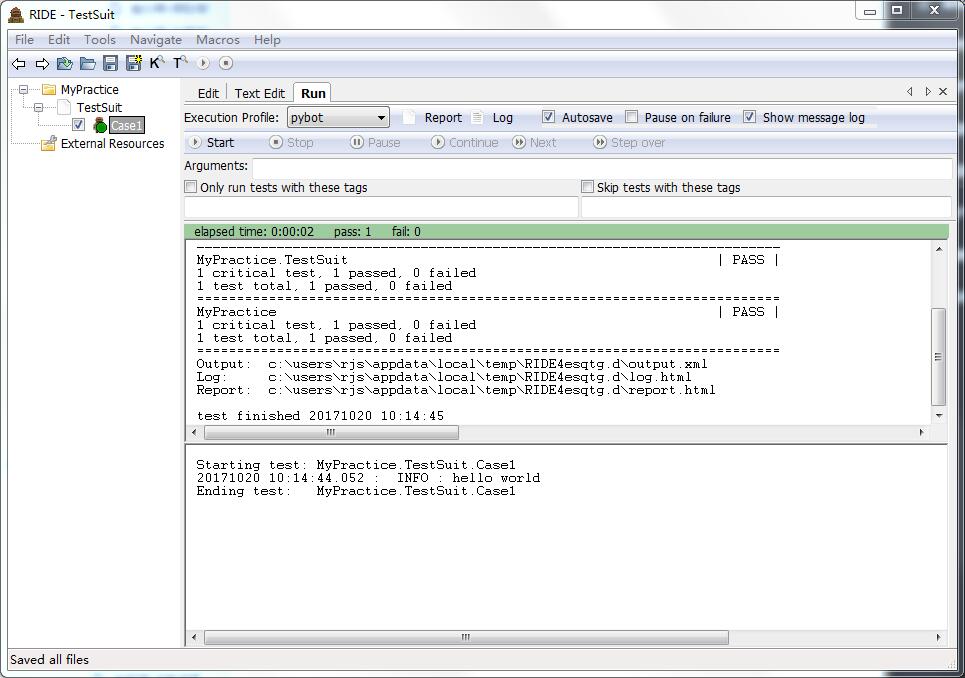The width and height of the screenshot is (965, 678).
Task: Open the Execution Profile pybot dropdown
Action: tap(338, 118)
